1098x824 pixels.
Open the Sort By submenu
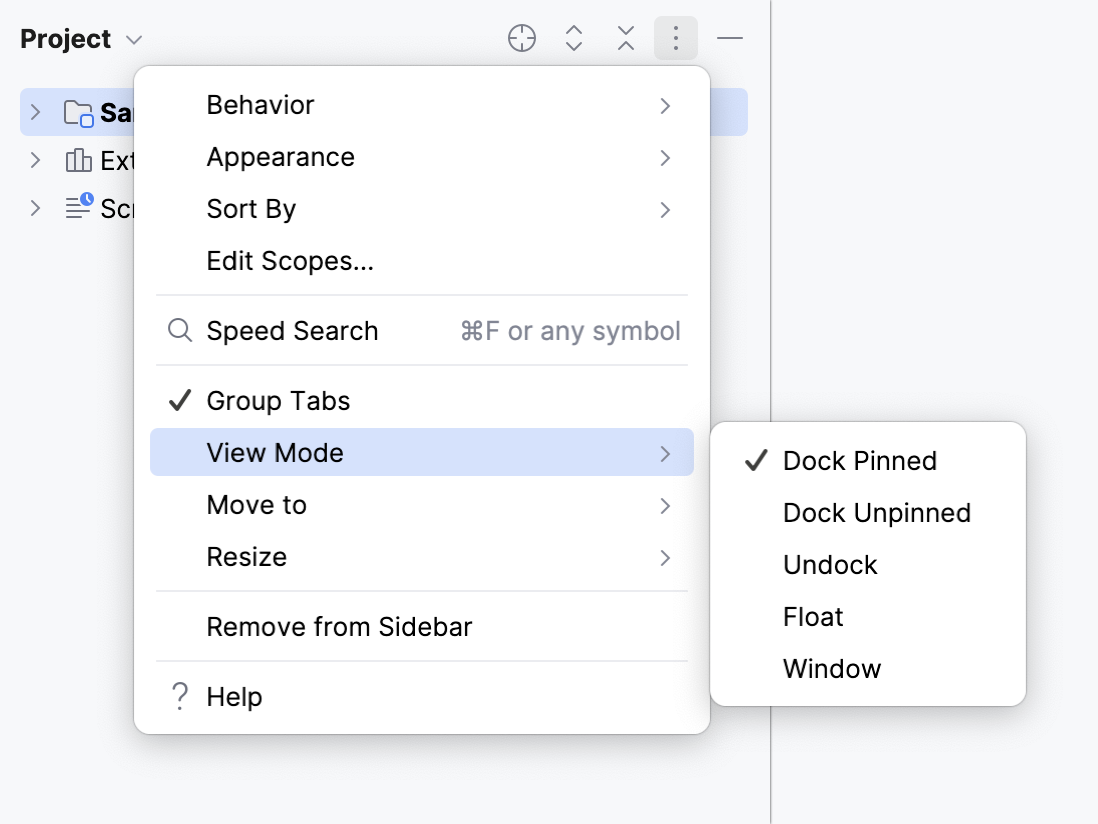click(250, 209)
